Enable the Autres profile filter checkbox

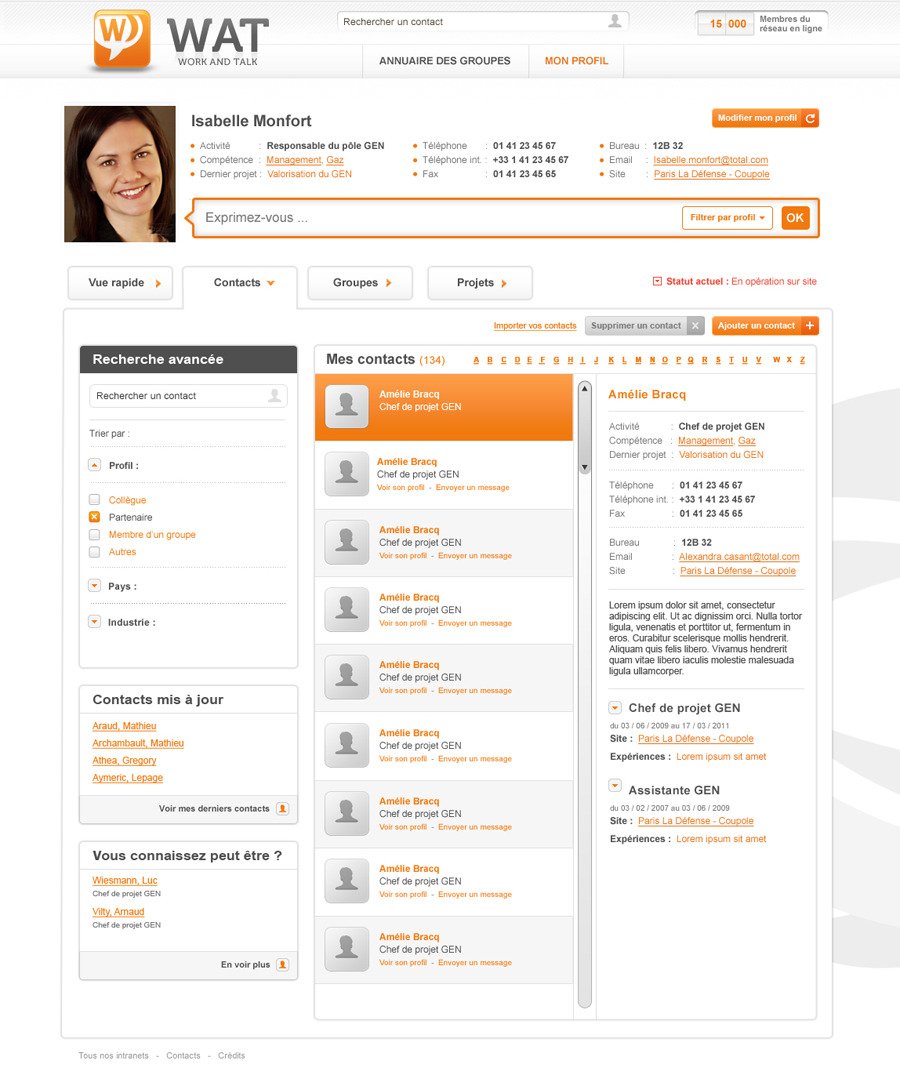click(94, 552)
